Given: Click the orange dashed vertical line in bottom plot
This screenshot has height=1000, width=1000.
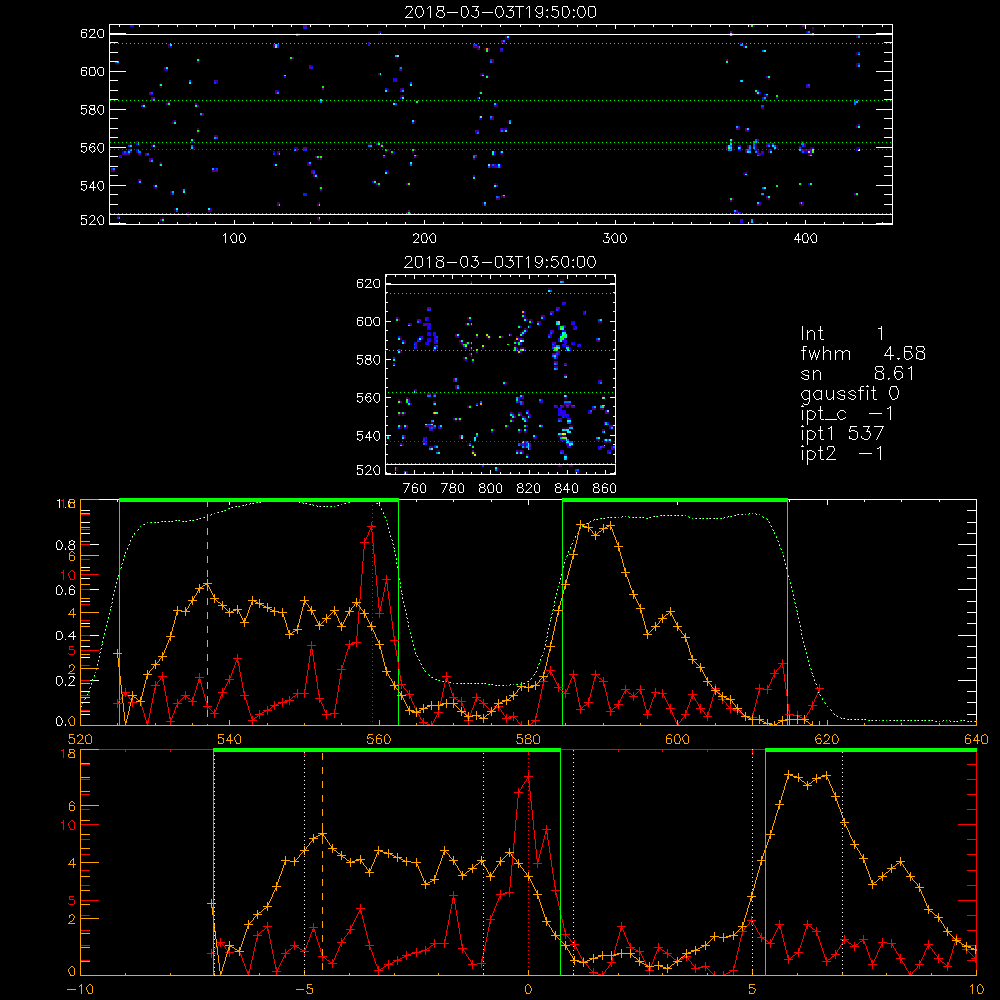Looking at the screenshot, I should pos(322,861).
